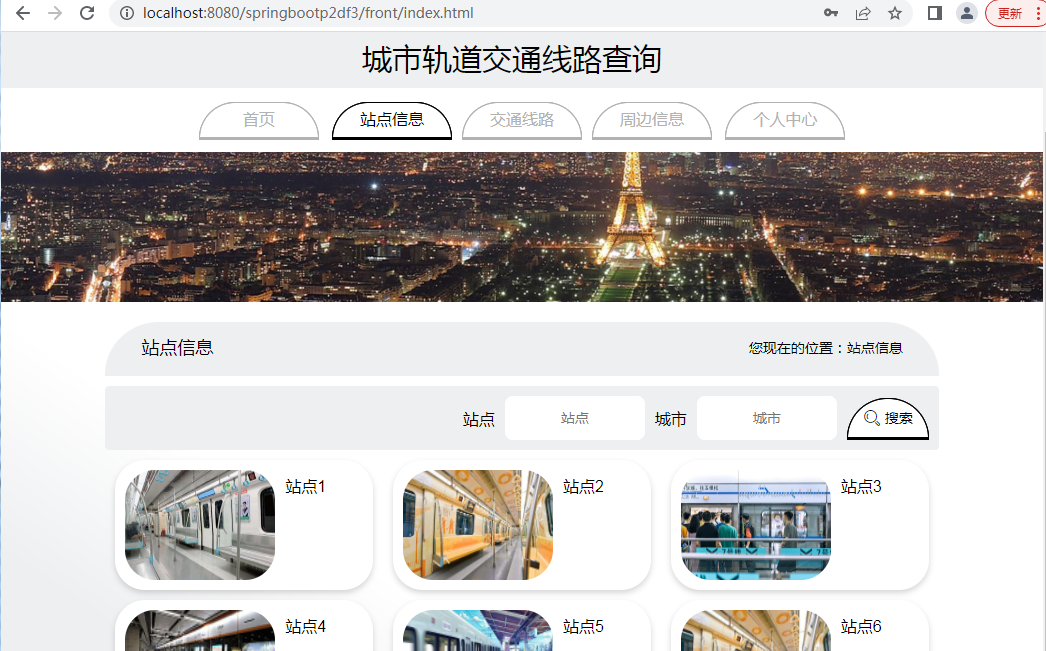Open the 站点4 image thumbnail
Screen dimensions: 1046x651
(199, 630)
